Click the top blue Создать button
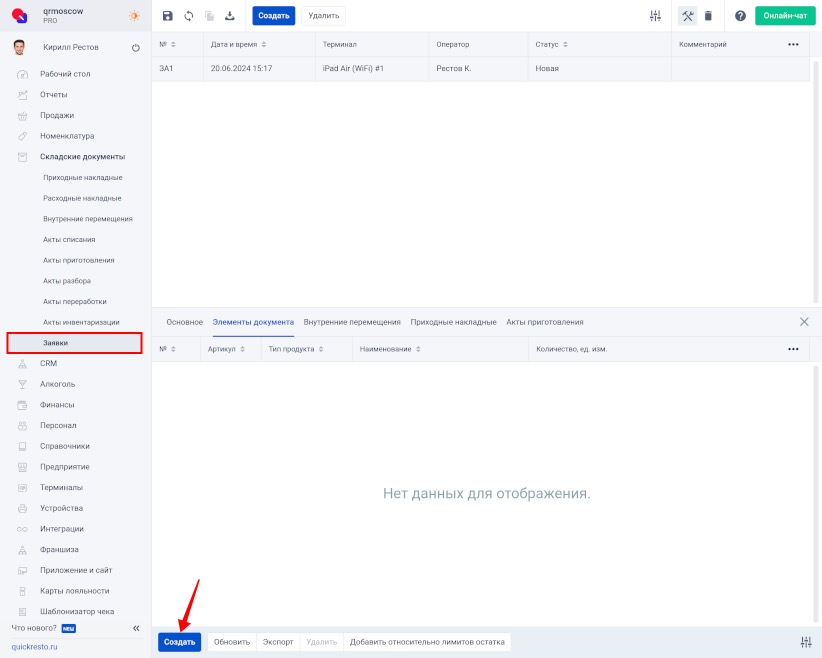The height and width of the screenshot is (658, 822). 274,16
